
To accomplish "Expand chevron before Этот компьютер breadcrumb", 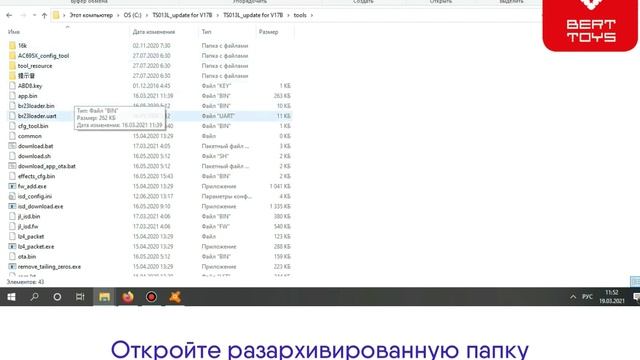I will coord(64,15).
